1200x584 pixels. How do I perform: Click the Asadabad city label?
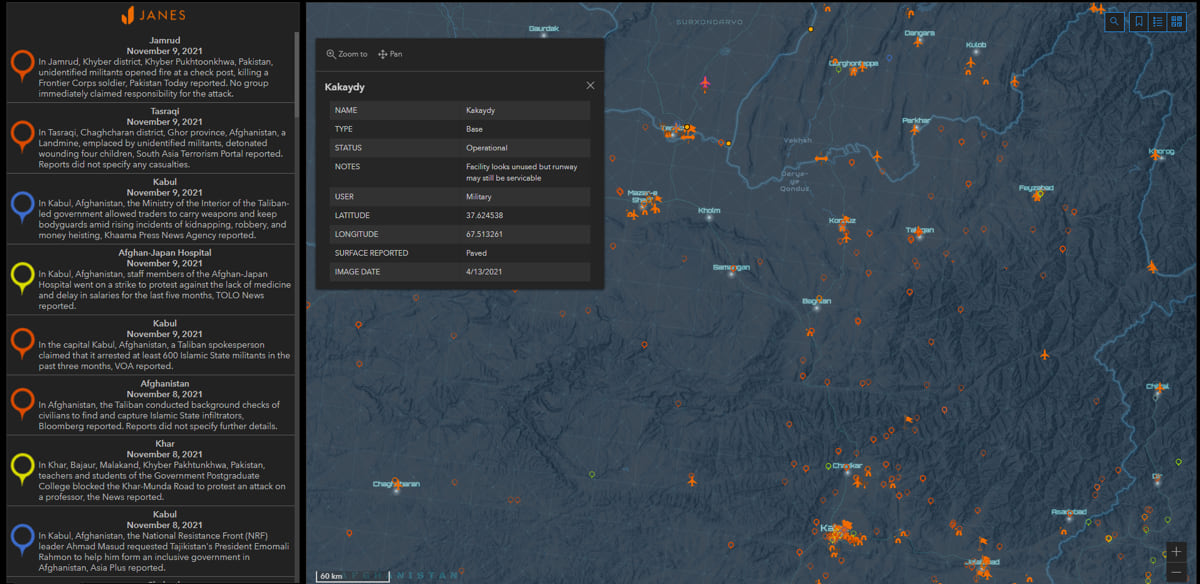coord(1069,511)
